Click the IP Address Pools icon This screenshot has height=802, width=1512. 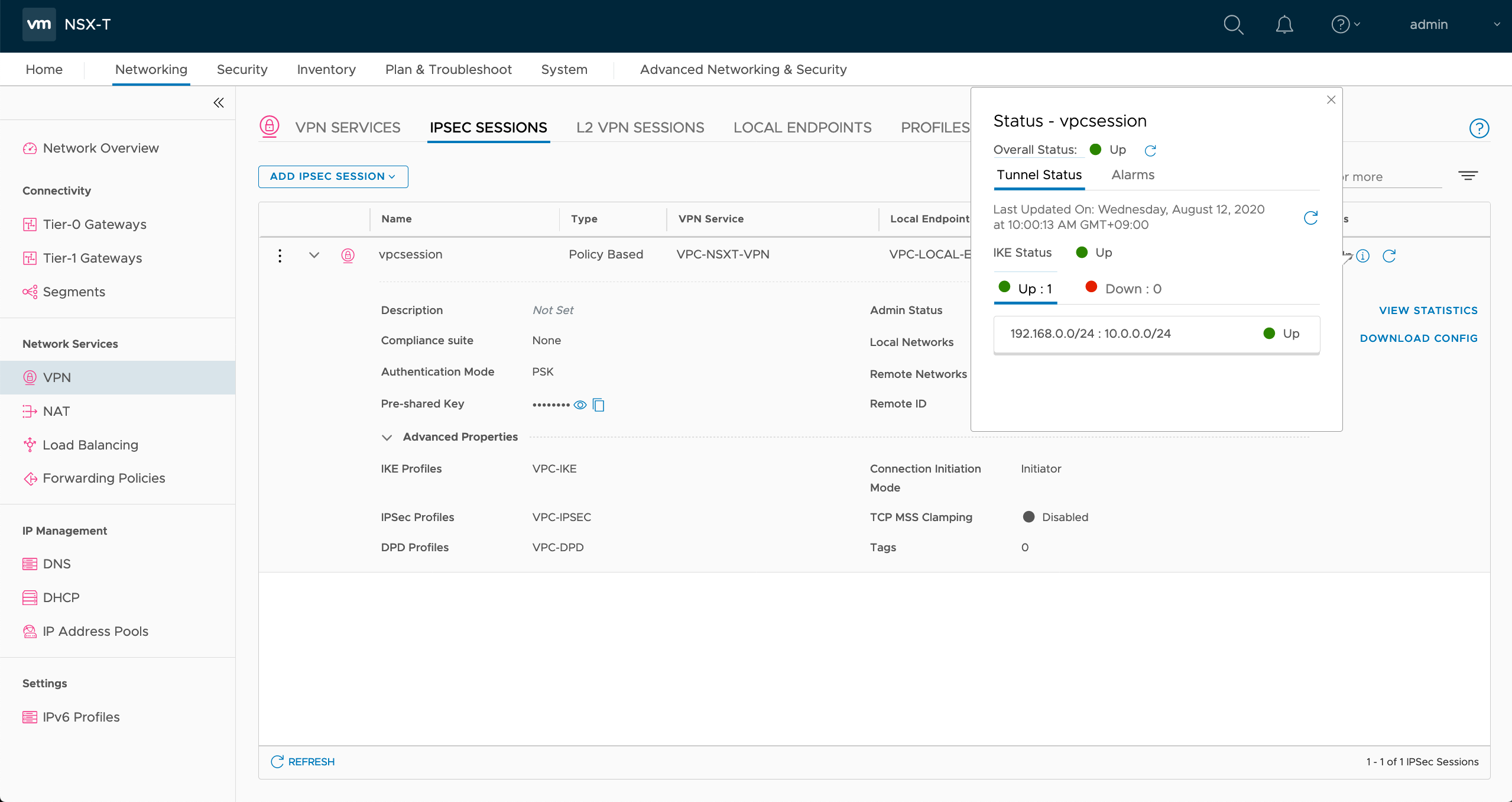[30, 632]
